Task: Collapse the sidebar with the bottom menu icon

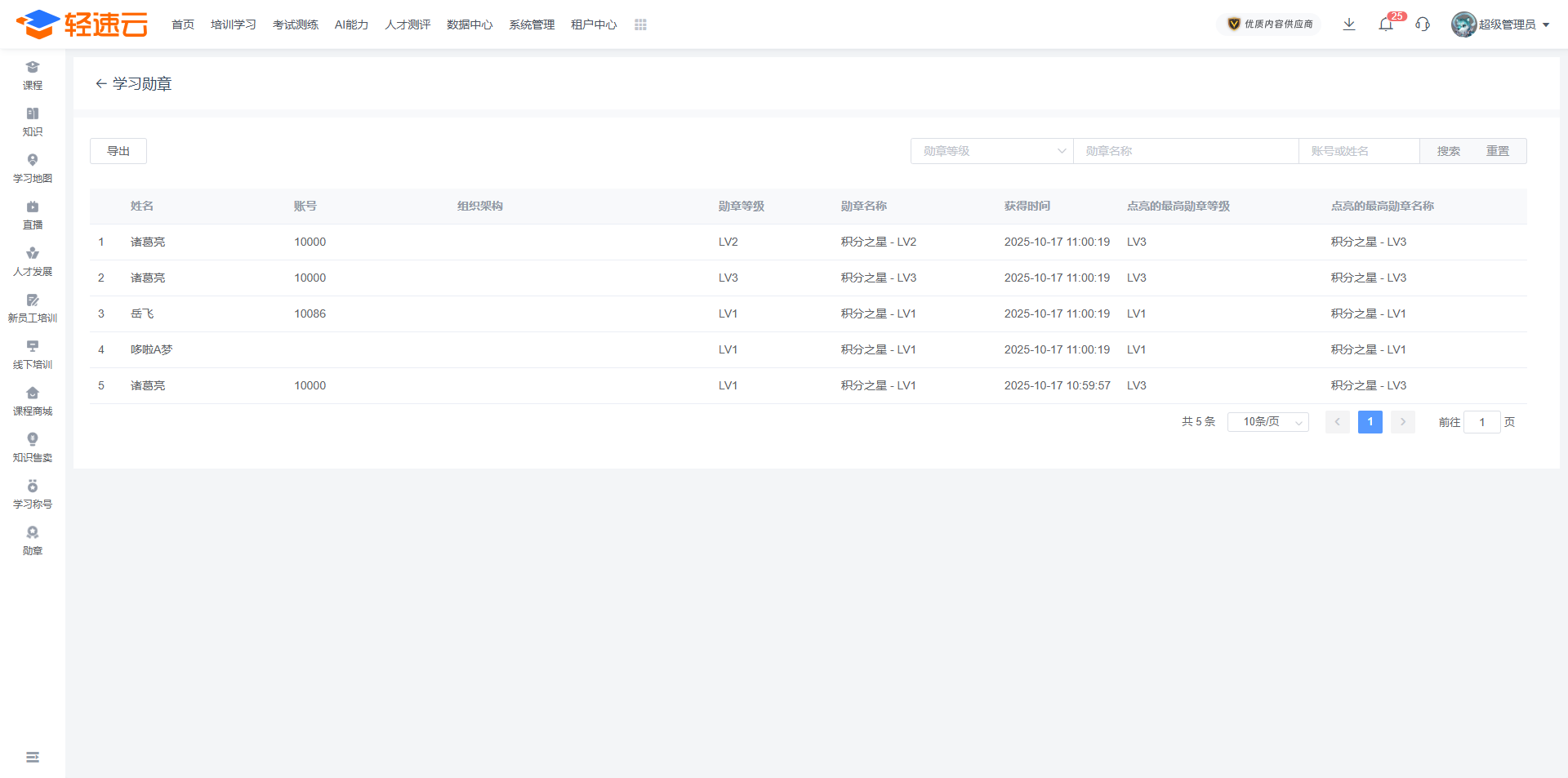Action: (33, 758)
